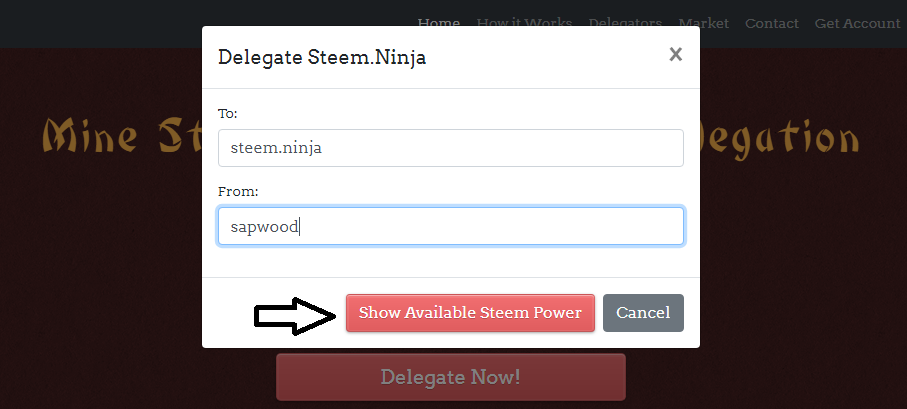Click the Delegate Steem.Ninja dialog title
This screenshot has width=907, height=409.
pos(322,57)
